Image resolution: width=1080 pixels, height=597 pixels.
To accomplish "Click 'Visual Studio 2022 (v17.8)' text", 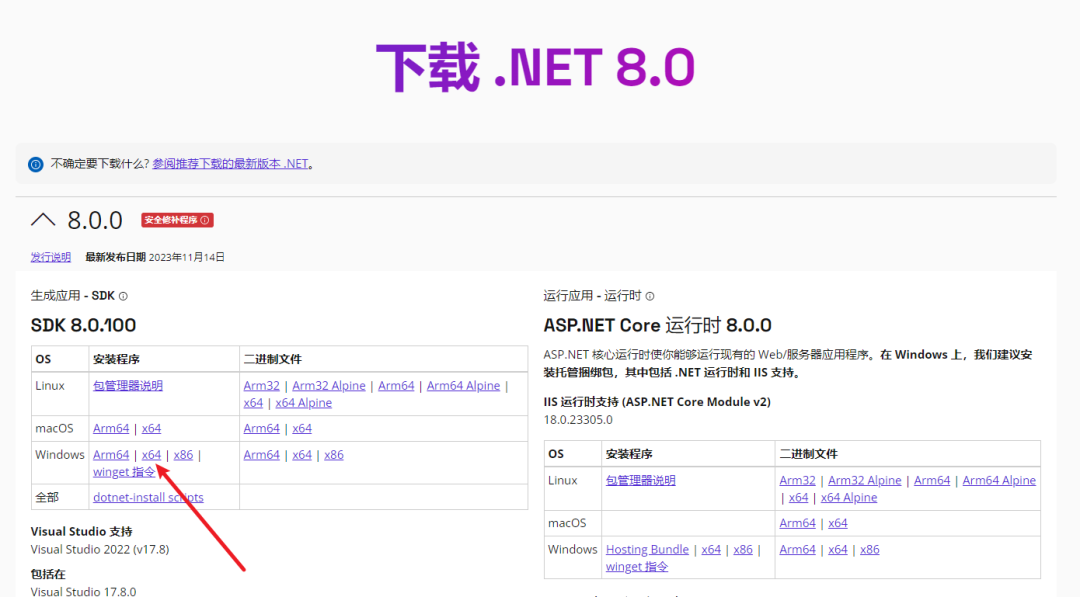I will [x=100, y=549].
